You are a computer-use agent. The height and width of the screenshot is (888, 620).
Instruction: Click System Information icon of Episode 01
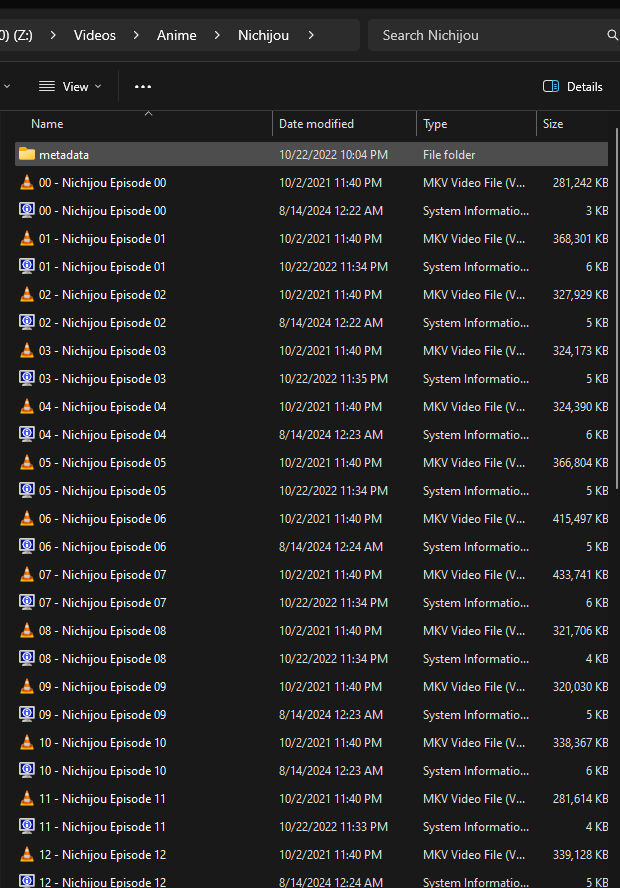point(27,266)
